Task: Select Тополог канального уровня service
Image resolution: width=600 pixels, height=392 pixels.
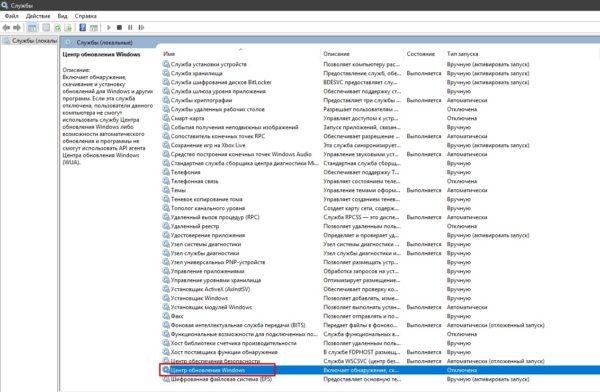Action: (208, 208)
